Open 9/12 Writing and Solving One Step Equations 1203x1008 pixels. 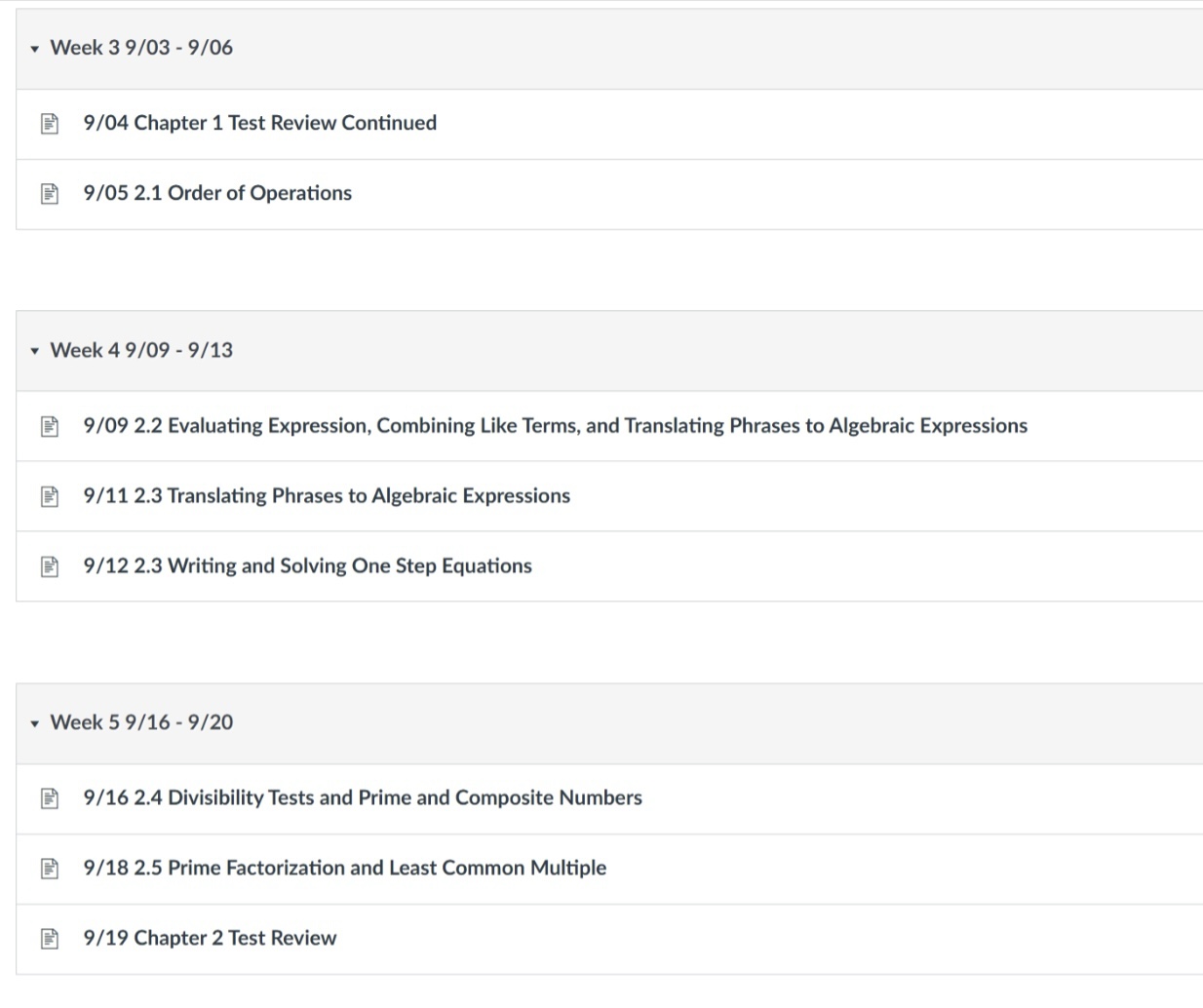click(x=307, y=565)
